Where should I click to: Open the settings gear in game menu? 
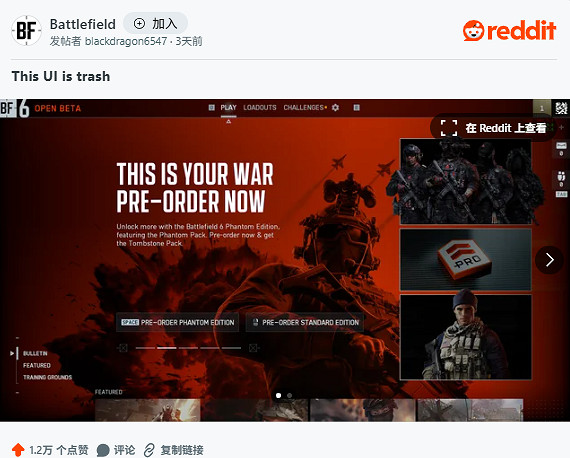(x=335, y=108)
